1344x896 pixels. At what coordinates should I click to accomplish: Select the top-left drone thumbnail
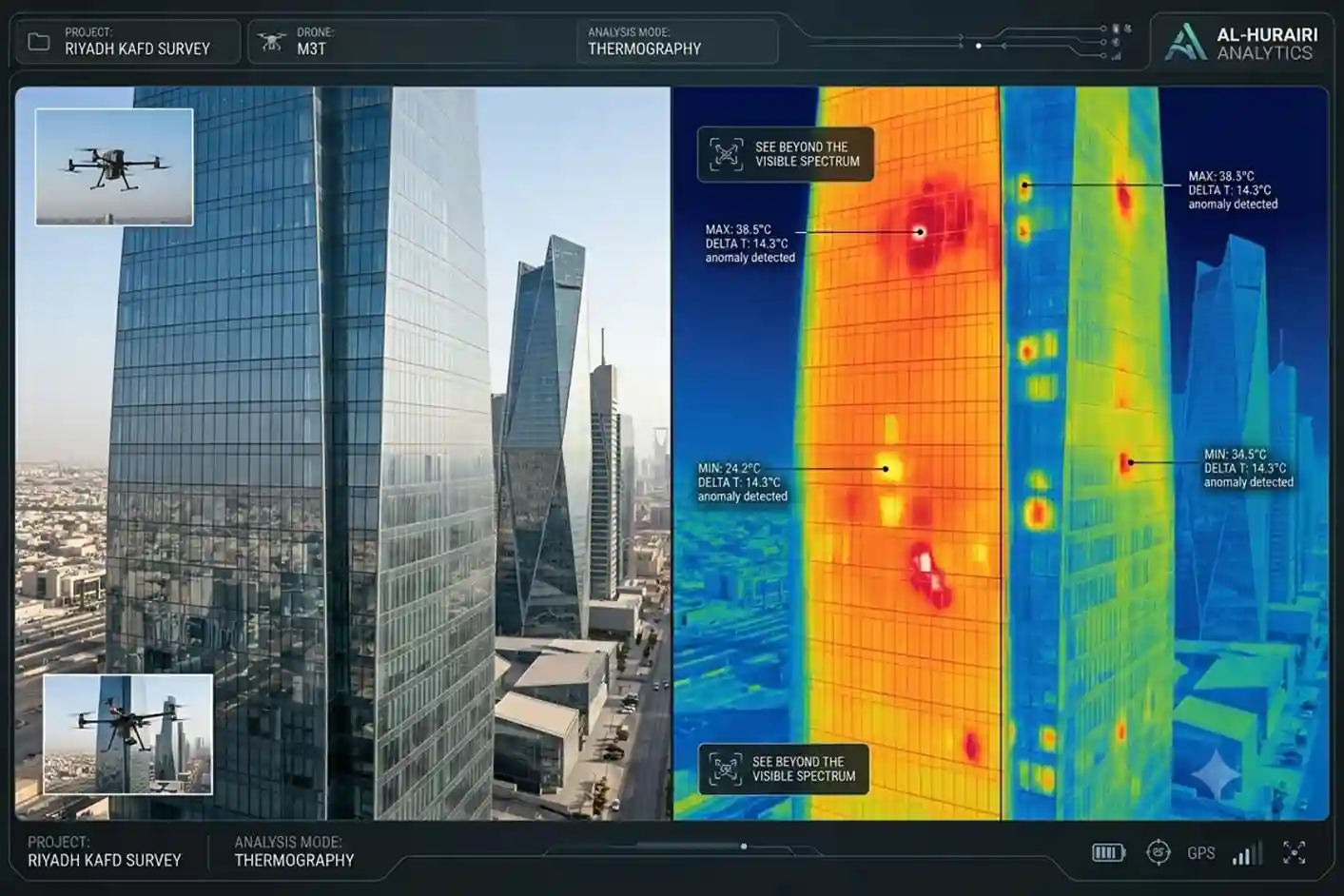(114, 166)
